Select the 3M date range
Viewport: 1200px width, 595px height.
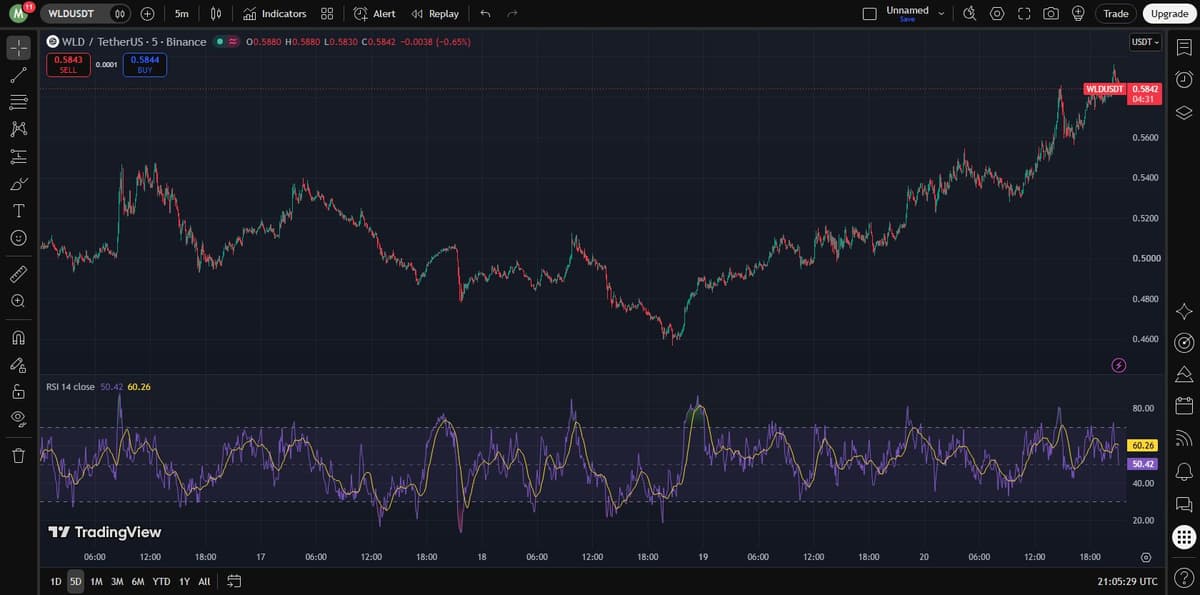(117, 581)
